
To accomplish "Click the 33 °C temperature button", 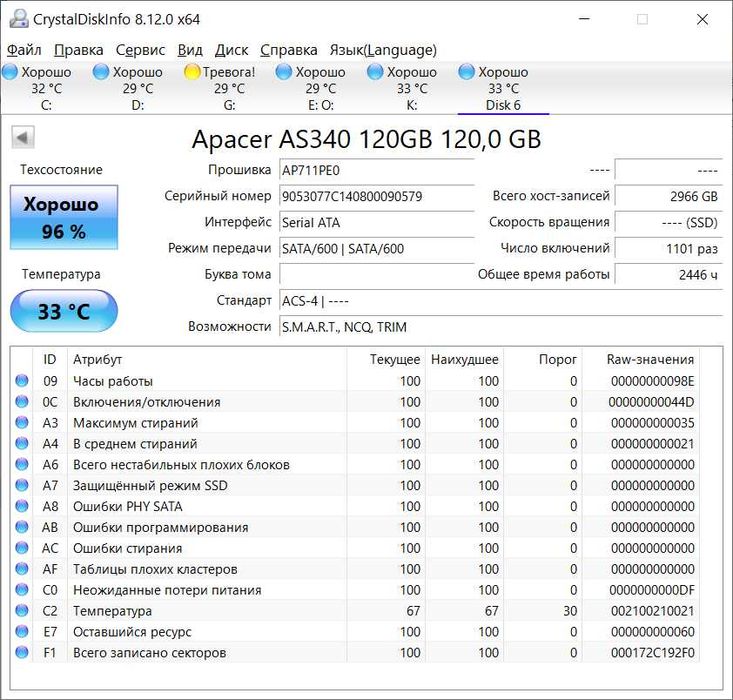I will pos(64,311).
